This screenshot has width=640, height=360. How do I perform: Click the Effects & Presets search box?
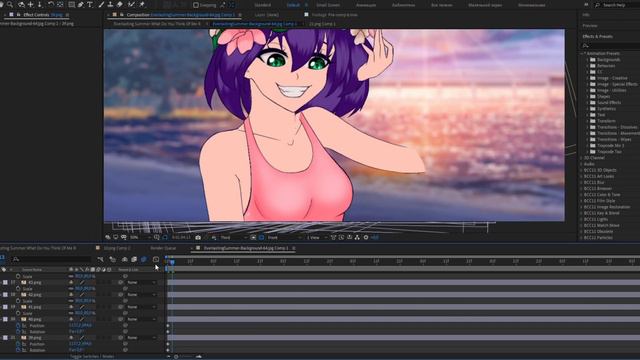pyautogui.click(x=611, y=45)
